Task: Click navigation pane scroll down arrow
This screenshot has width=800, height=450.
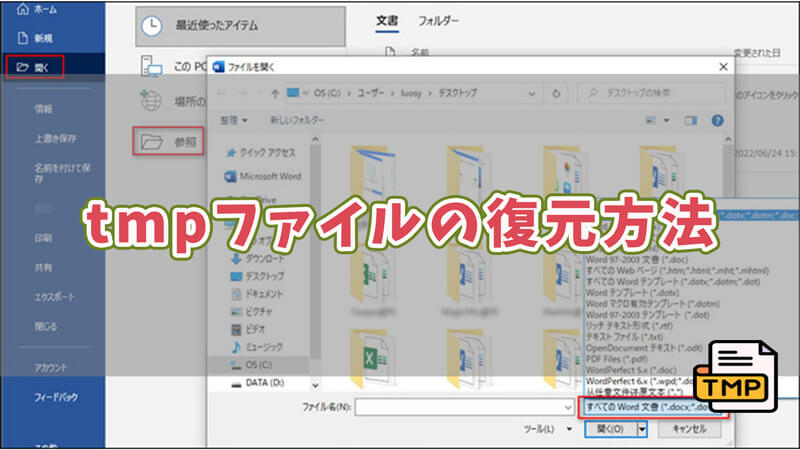Action: pyautogui.click(x=315, y=385)
